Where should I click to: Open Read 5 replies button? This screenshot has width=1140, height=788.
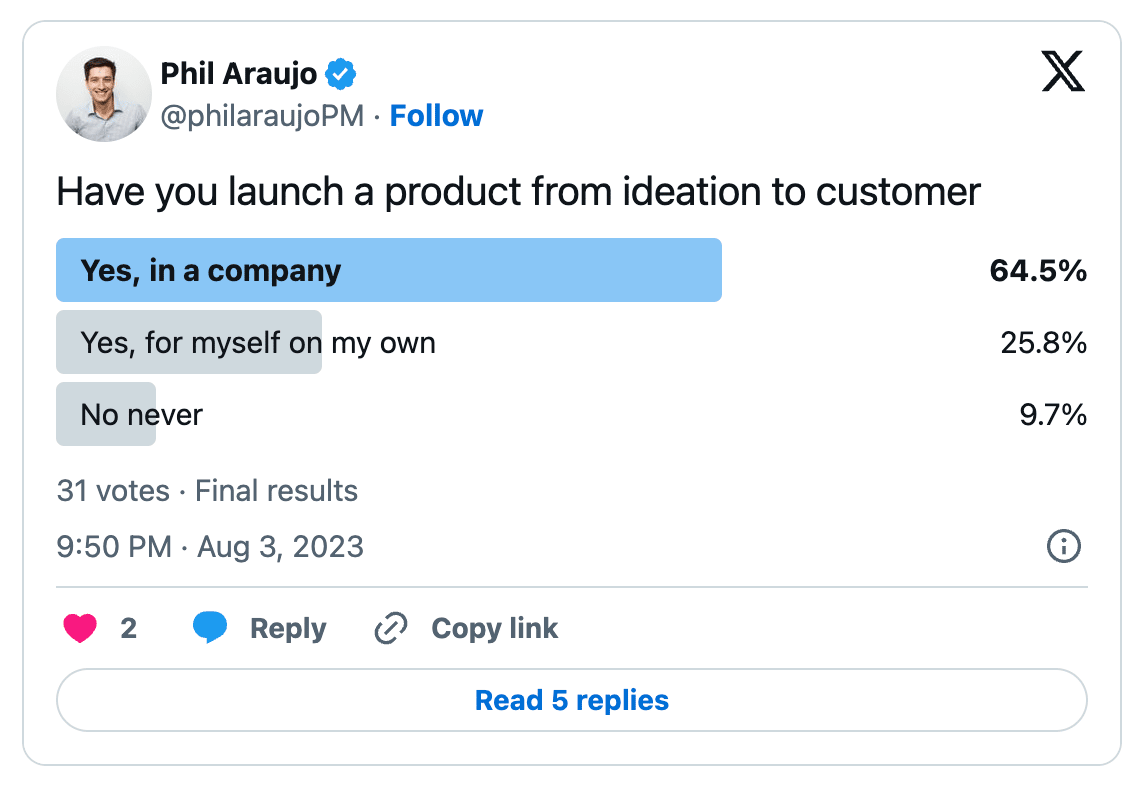pos(572,700)
